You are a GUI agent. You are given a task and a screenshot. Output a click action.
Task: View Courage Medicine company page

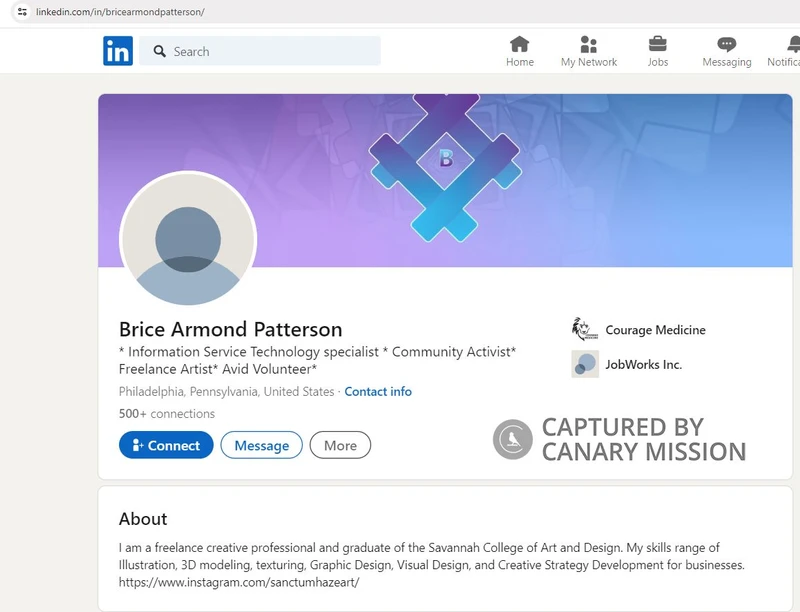[x=655, y=329]
